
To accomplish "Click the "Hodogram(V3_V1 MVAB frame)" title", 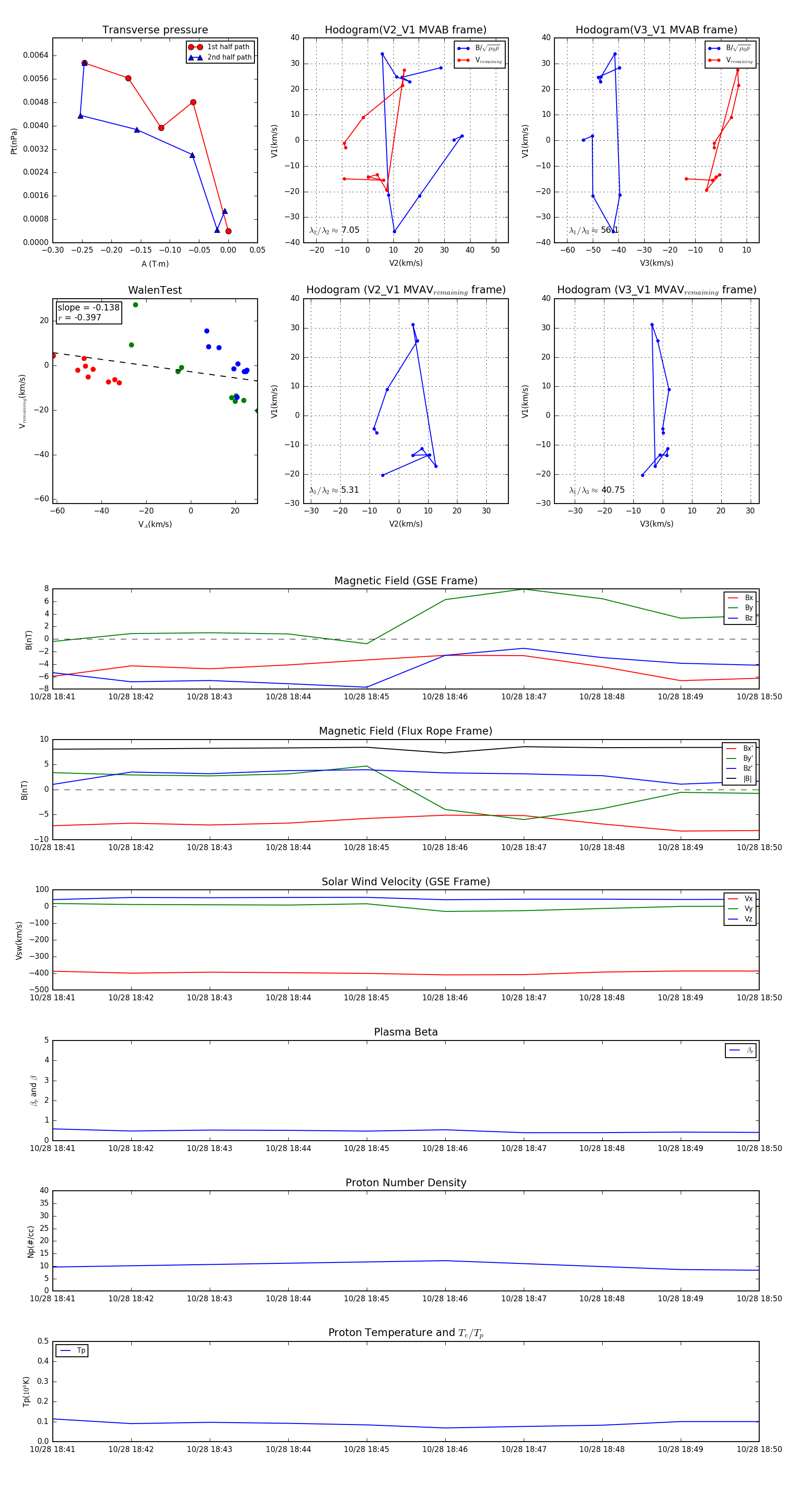I will click(x=656, y=30).
